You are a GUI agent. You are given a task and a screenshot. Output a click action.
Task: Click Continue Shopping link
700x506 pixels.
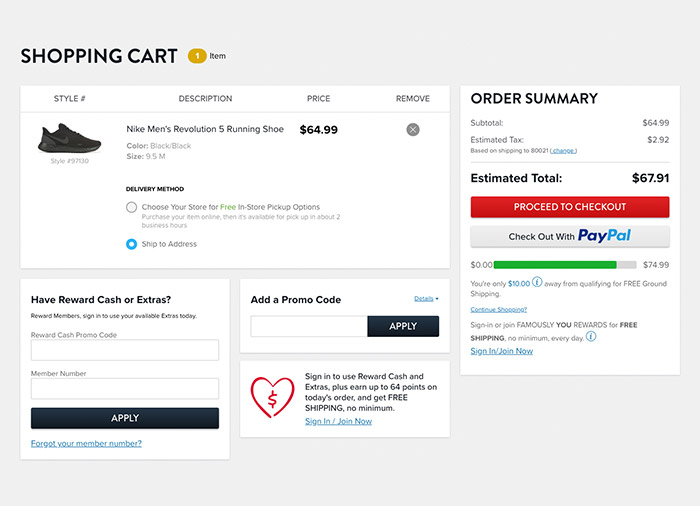click(498, 309)
